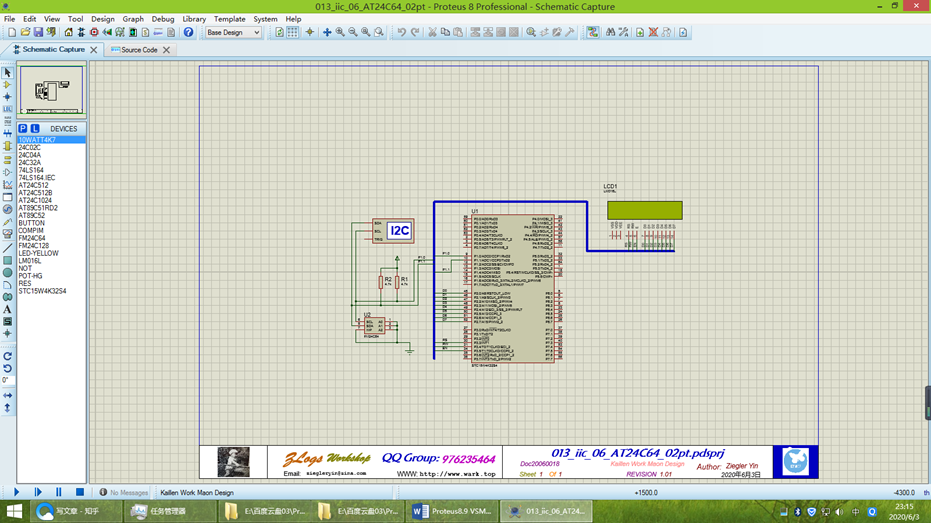931x524 pixels.
Task: Select the 2D text 'A' tool
Action: click(7, 310)
